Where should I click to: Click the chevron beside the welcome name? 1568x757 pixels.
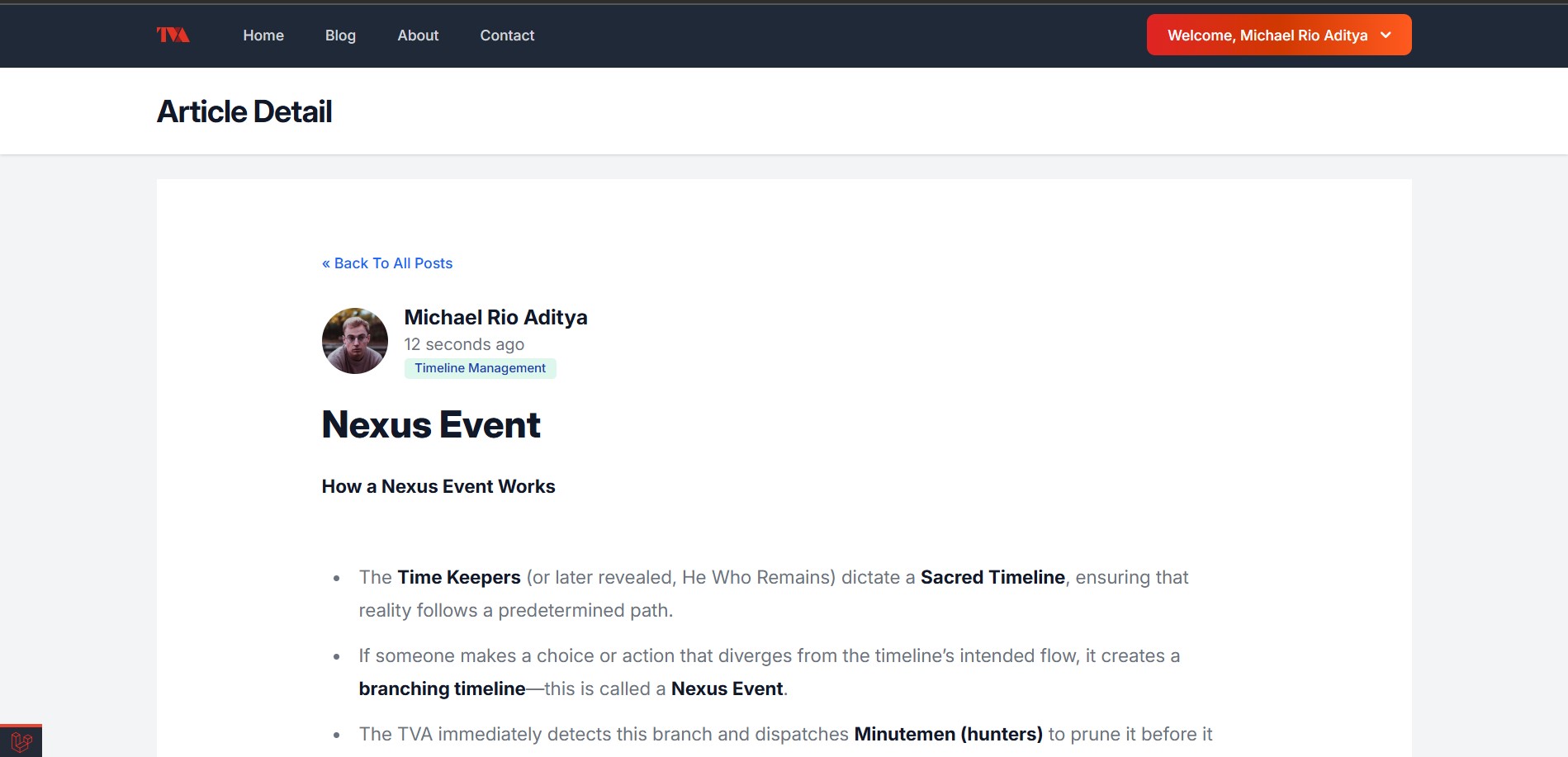point(1386,35)
